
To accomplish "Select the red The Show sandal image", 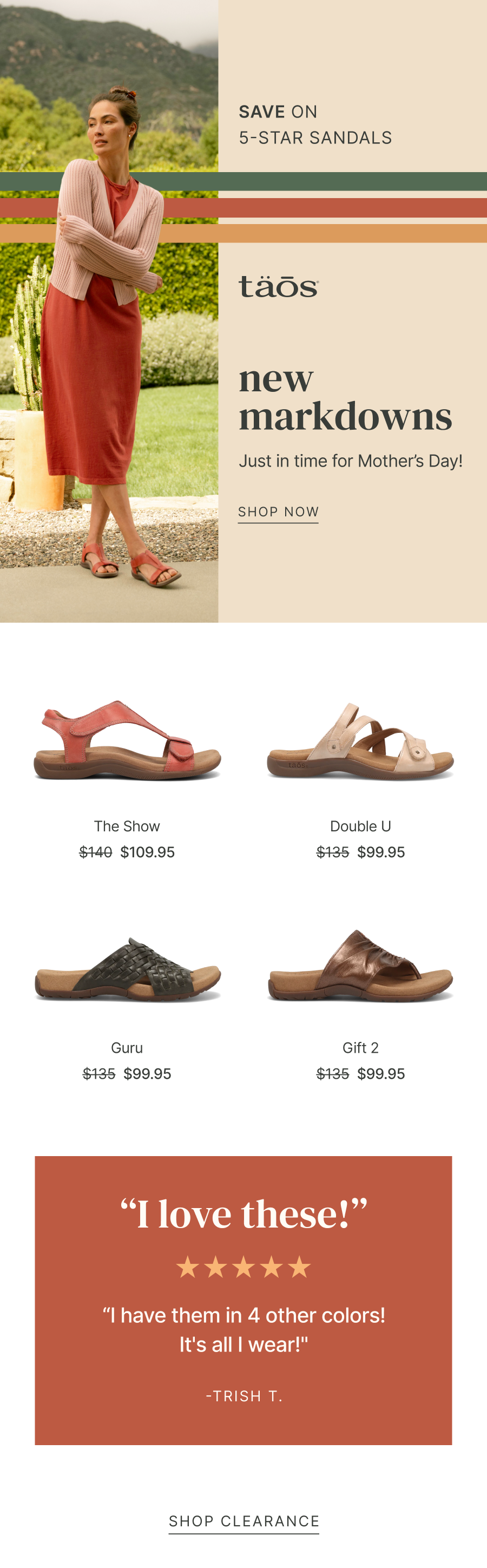I will pyautogui.click(x=127, y=740).
